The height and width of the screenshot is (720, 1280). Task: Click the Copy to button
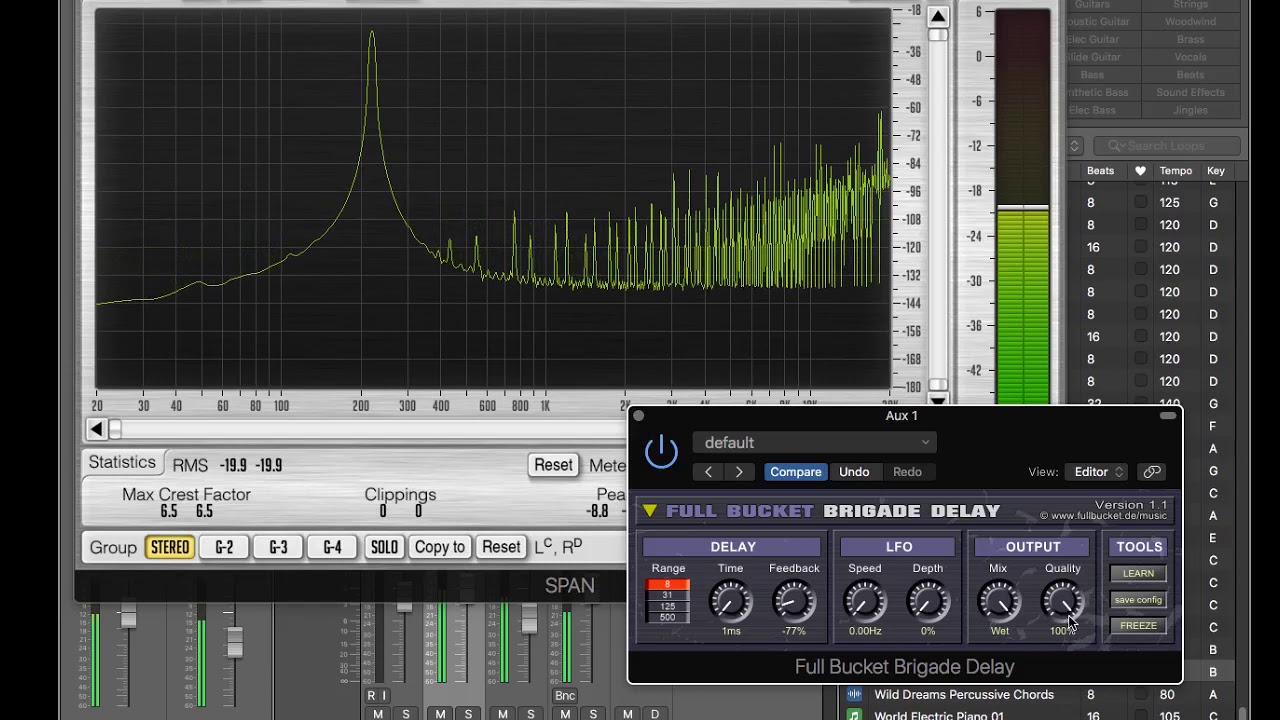pos(440,547)
